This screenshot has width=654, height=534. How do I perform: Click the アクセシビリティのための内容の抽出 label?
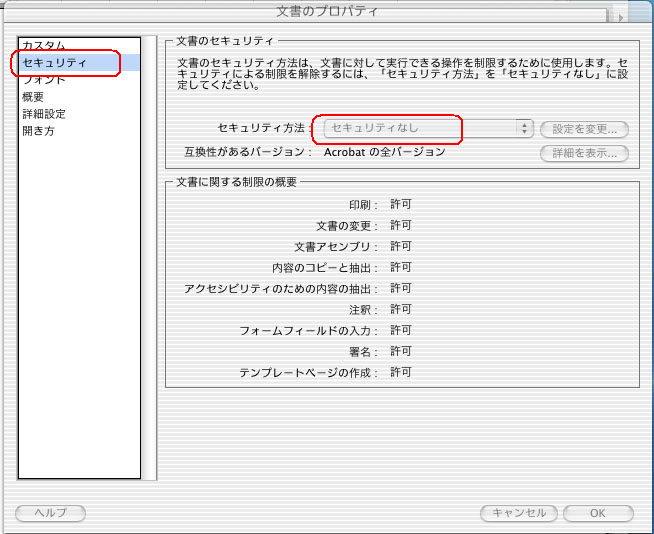click(x=281, y=289)
